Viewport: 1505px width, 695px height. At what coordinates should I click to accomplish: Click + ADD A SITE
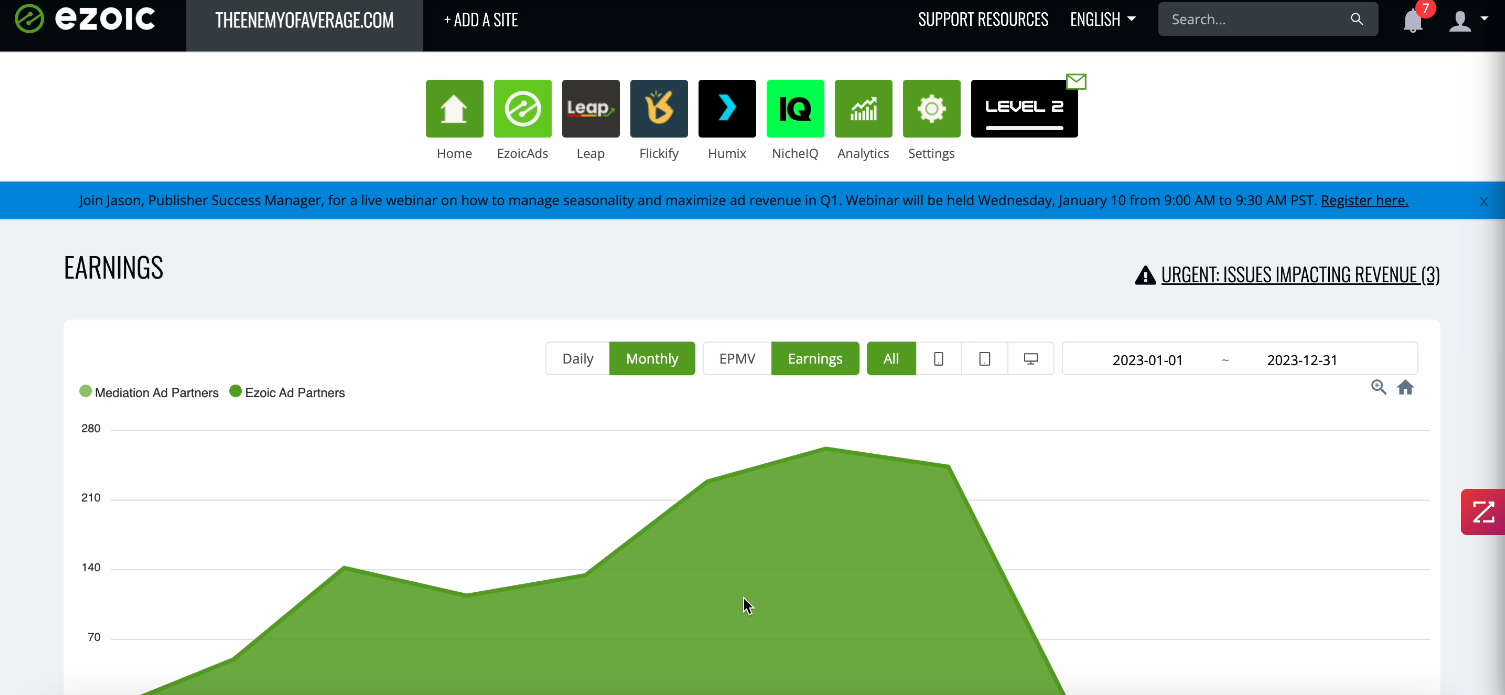(x=481, y=20)
